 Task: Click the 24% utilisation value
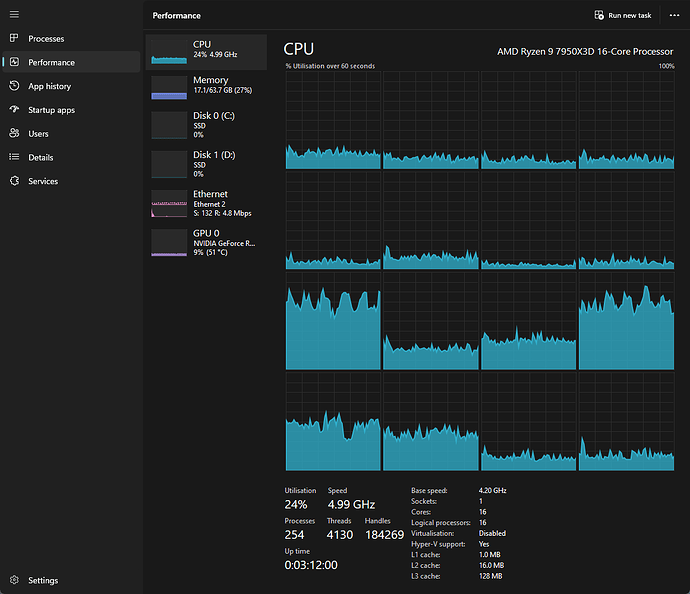pyautogui.click(x=296, y=504)
